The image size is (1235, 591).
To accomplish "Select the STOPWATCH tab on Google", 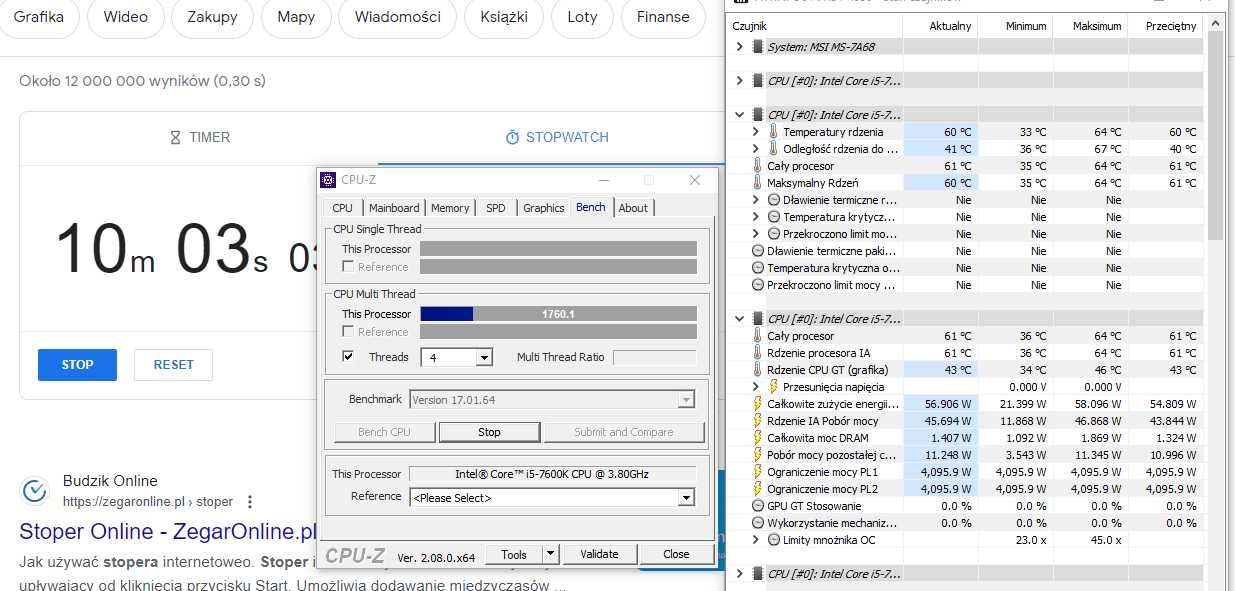I will coord(557,137).
